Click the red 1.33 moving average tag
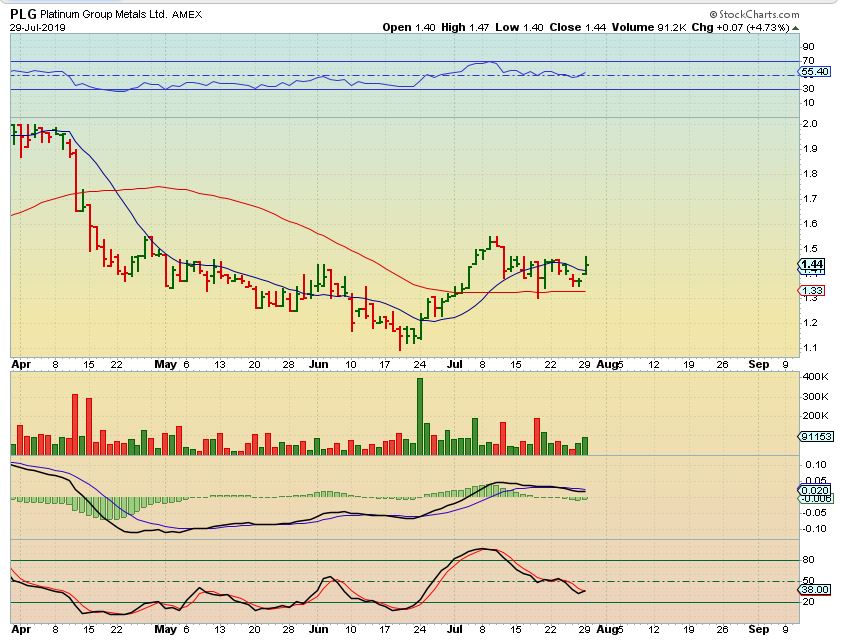The image size is (841, 640). (812, 291)
